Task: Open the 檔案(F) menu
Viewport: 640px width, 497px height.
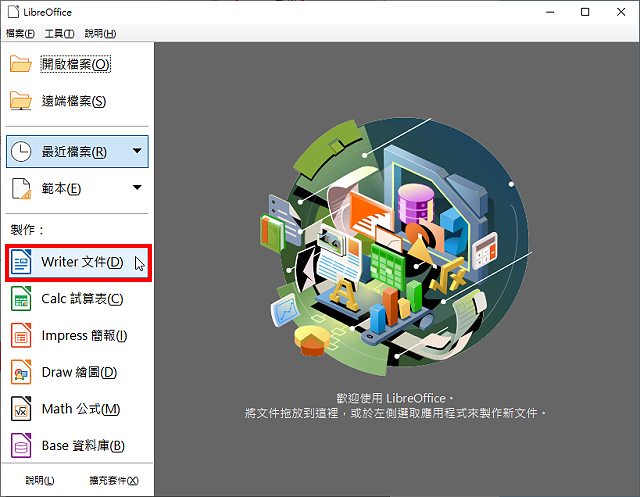Action: click(20, 33)
